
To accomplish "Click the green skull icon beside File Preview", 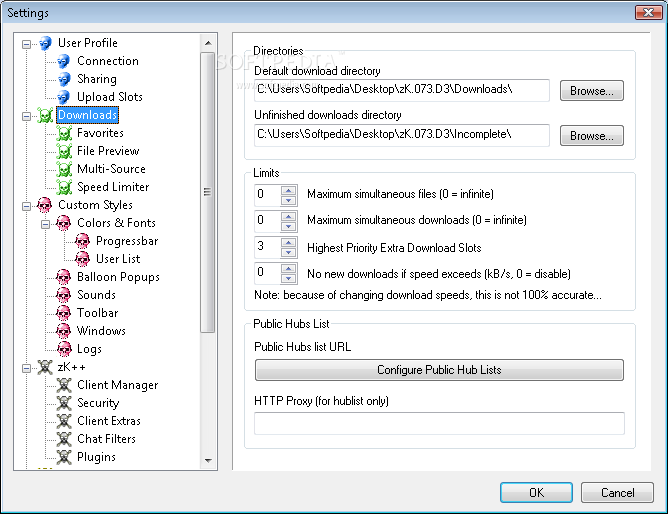I will click(64, 151).
